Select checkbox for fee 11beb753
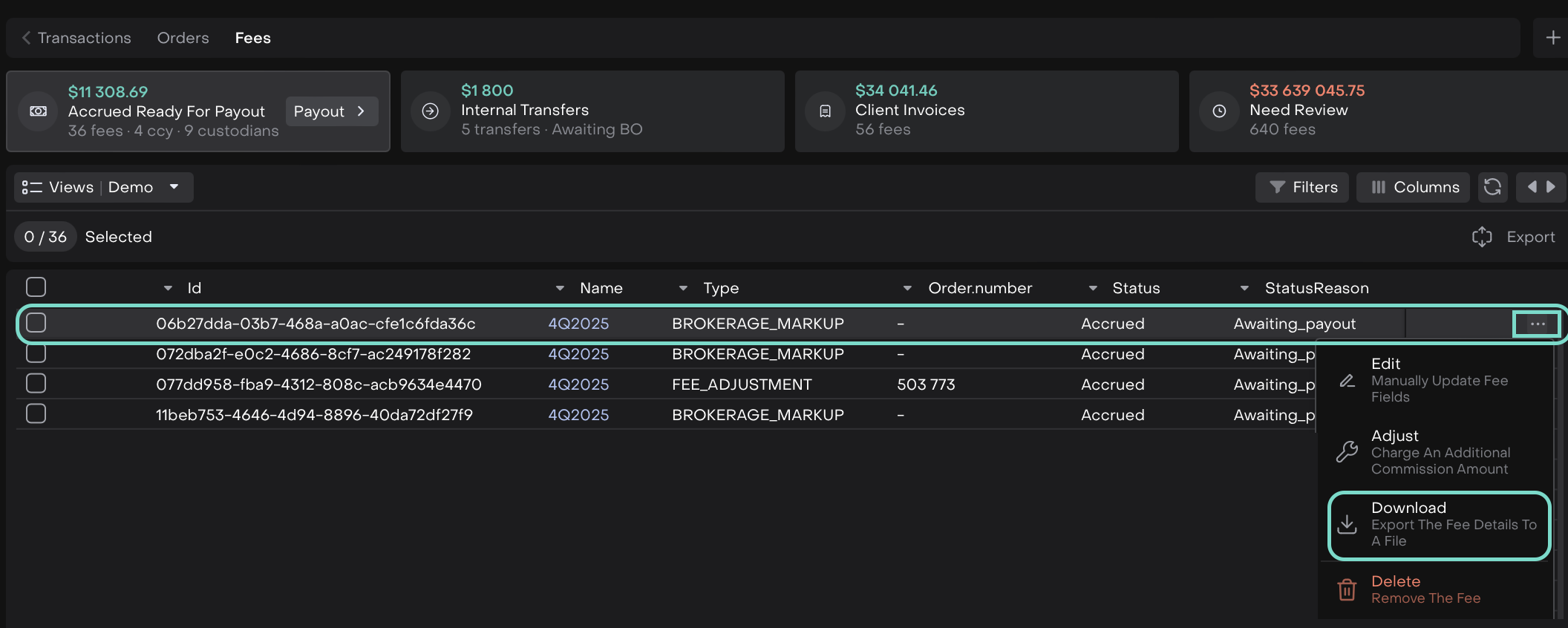Image resolution: width=1568 pixels, height=628 pixels. click(36, 414)
